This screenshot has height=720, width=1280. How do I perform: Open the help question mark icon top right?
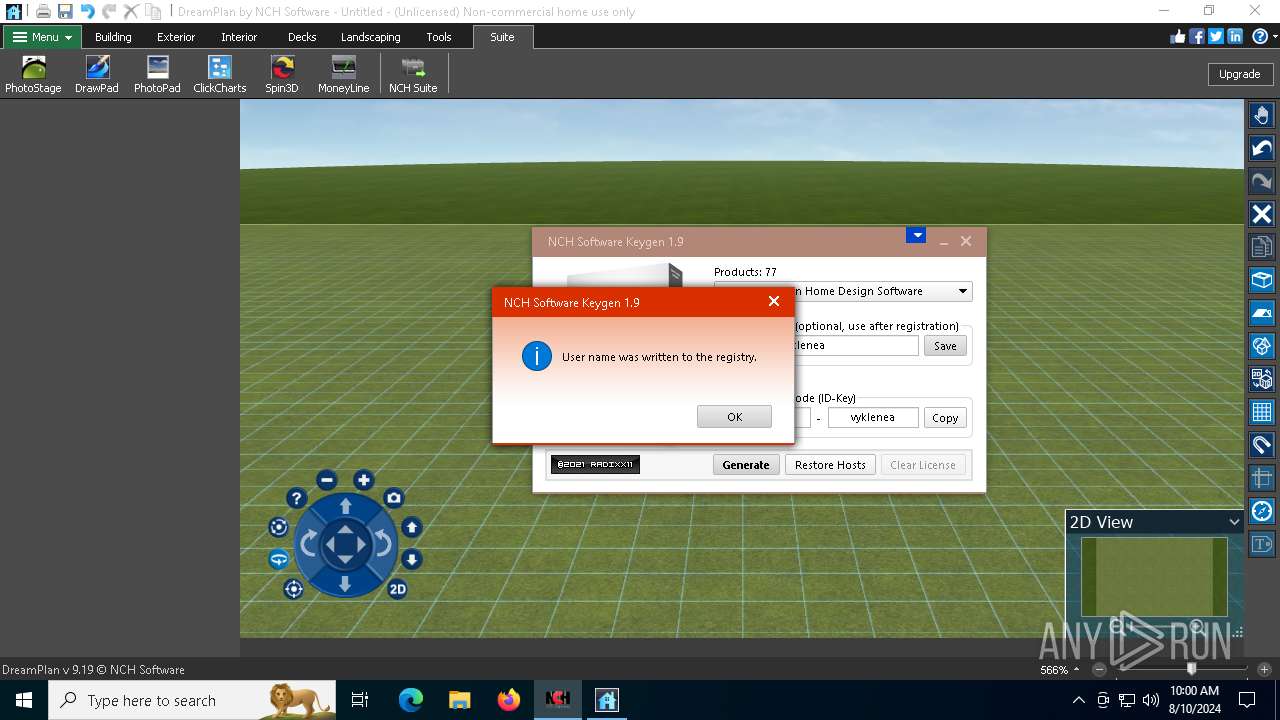[x=1260, y=36]
